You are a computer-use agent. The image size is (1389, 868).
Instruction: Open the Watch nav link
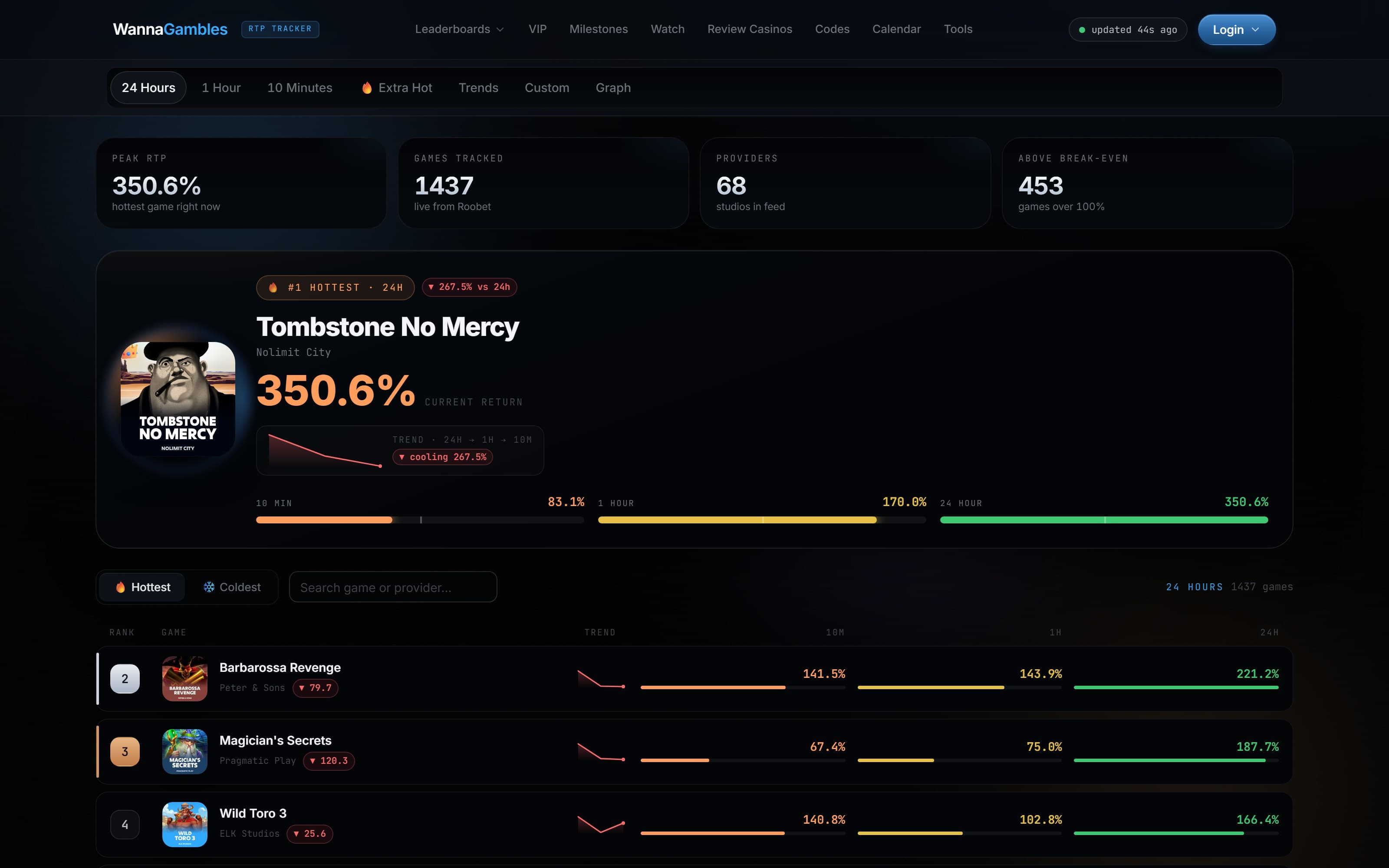point(667,29)
